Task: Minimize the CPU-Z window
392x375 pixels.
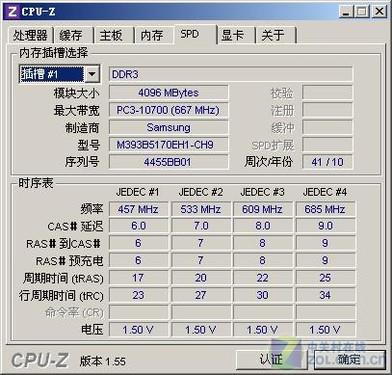Action: coord(346,12)
